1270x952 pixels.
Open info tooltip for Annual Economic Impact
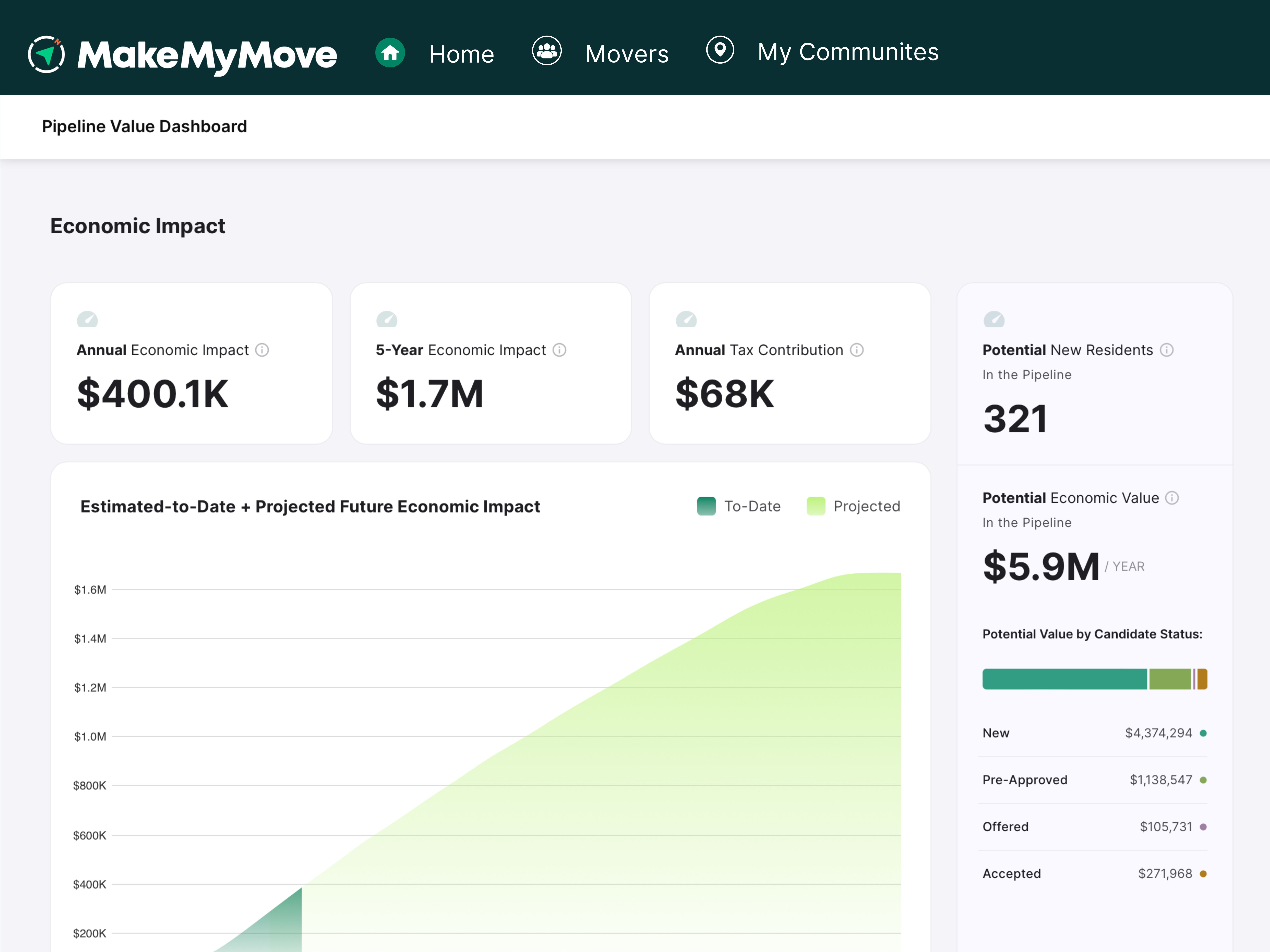tap(262, 350)
